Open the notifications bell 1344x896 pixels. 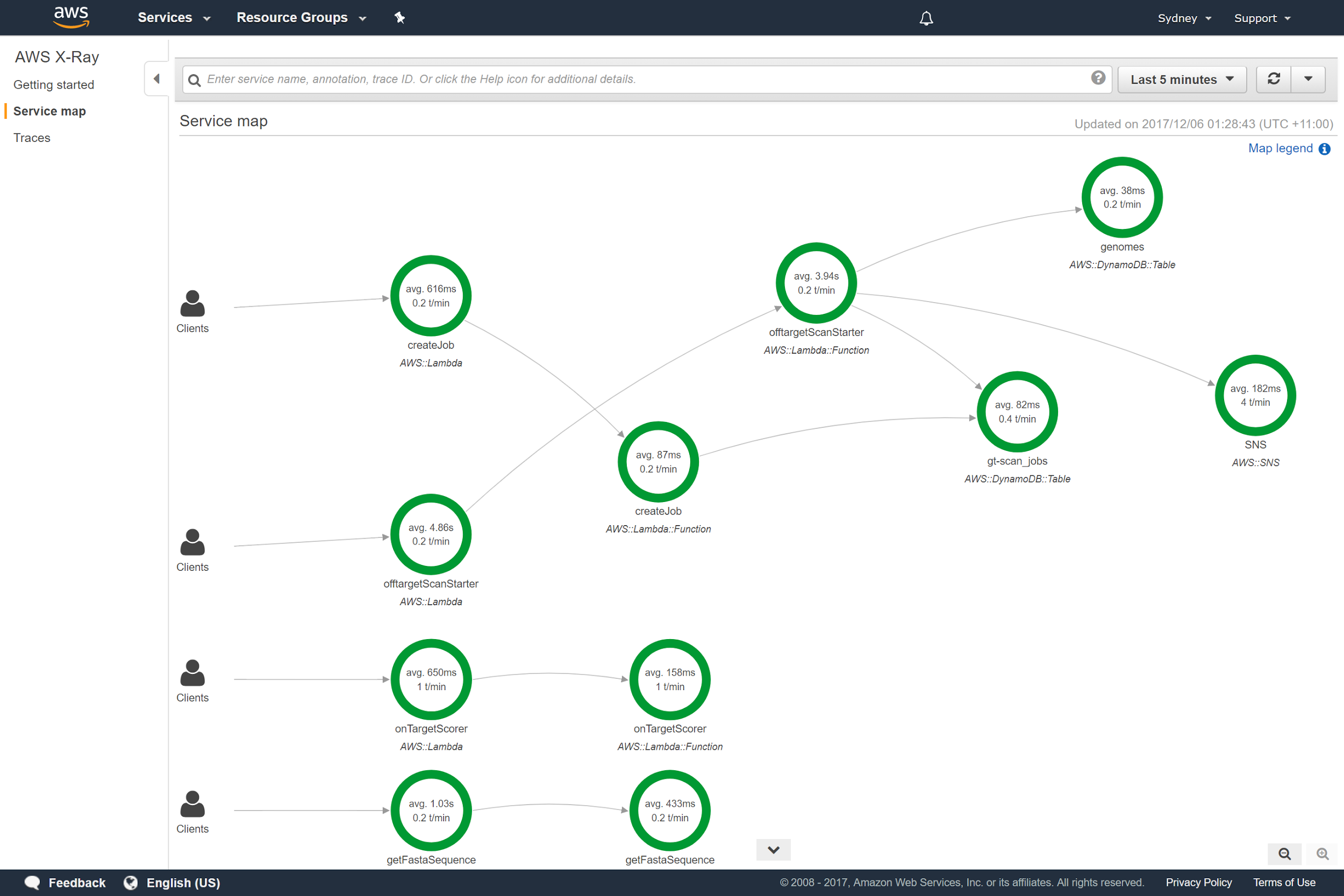click(x=926, y=18)
